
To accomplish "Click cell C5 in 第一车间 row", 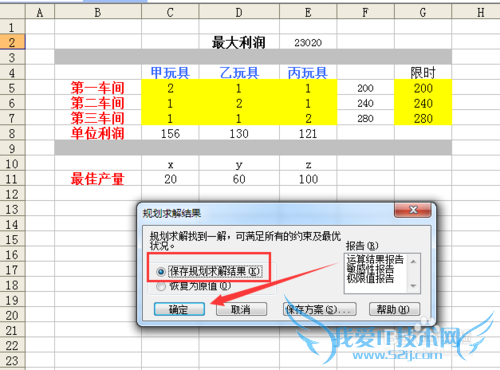I will [170, 88].
